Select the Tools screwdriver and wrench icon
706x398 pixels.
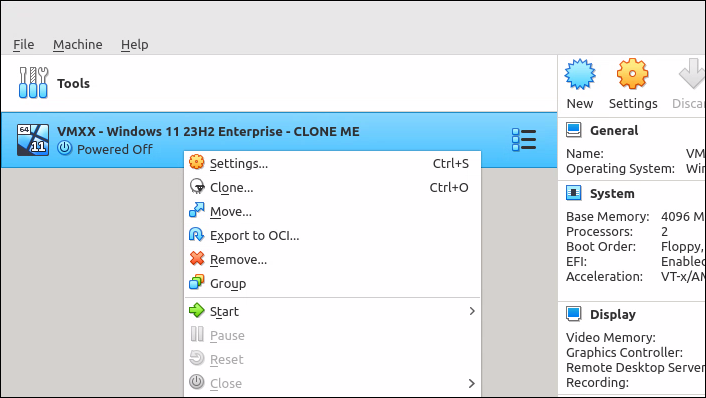[x=33, y=83]
